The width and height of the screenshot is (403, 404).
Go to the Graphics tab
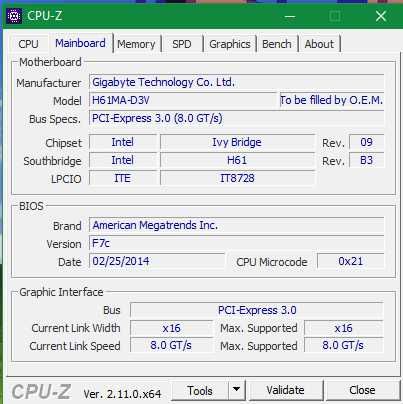[x=230, y=44]
